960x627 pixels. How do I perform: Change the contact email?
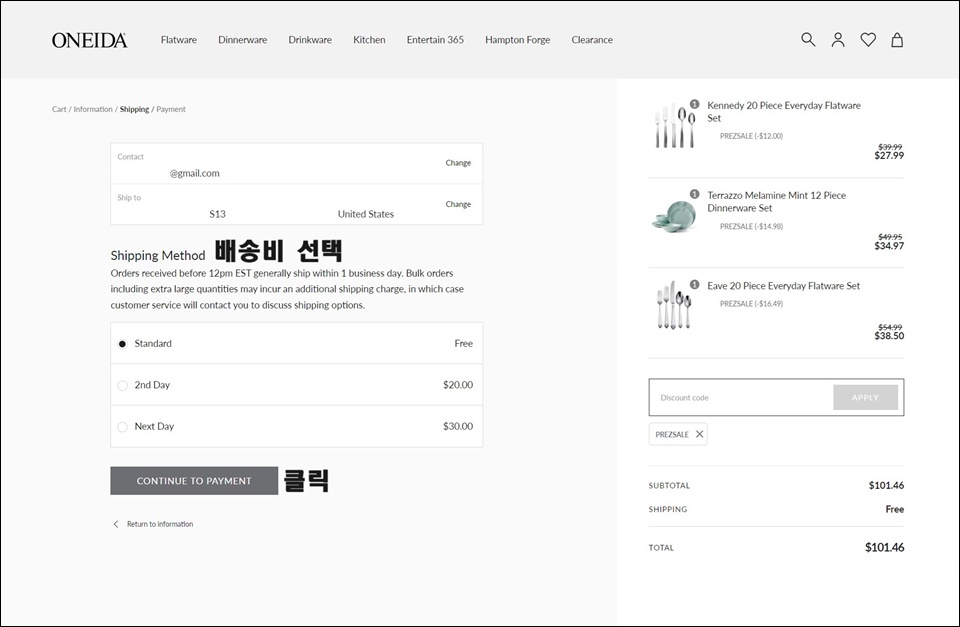click(458, 163)
